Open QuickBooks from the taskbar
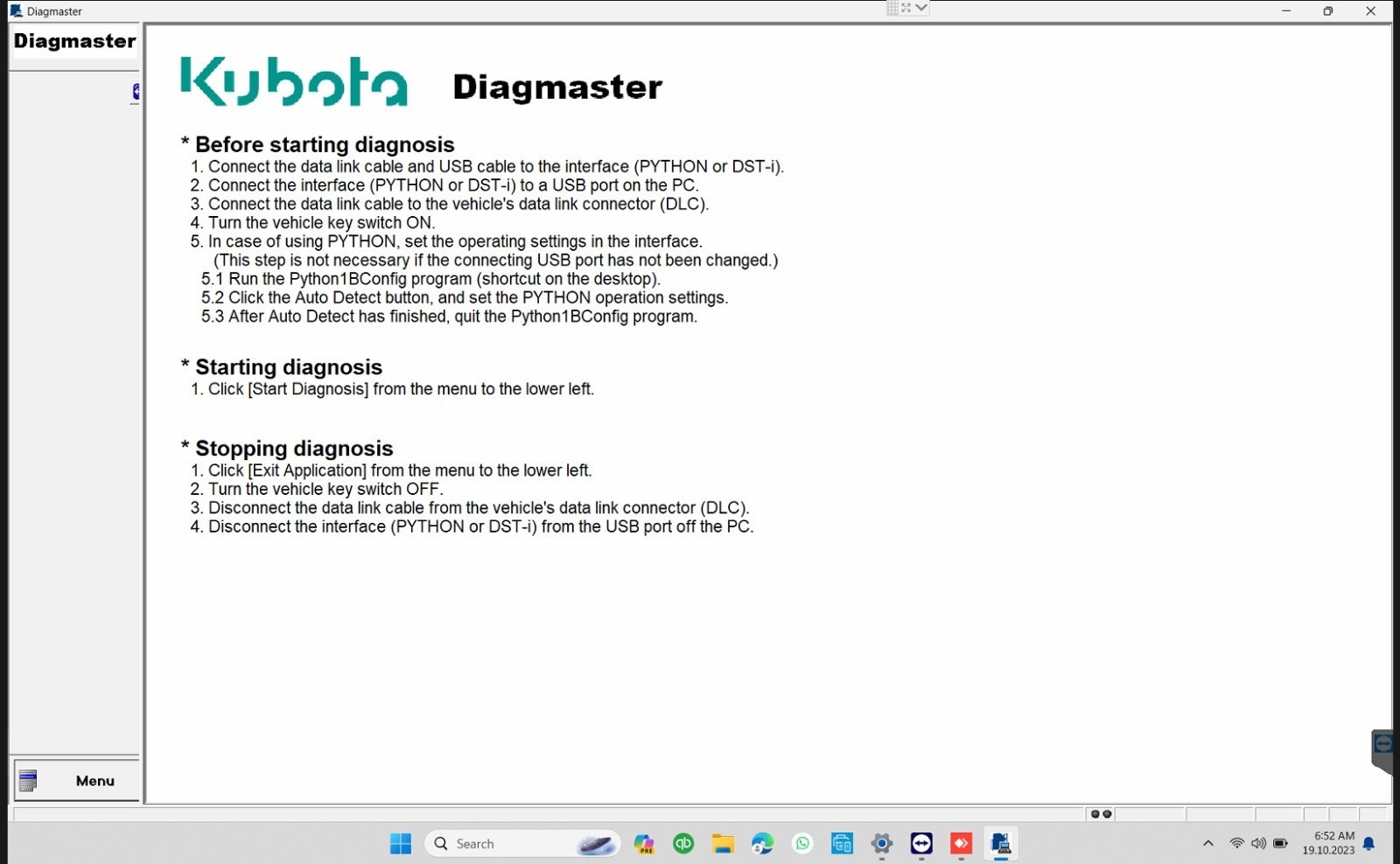Viewport: 1400px width, 864px height. pyautogui.click(x=683, y=844)
